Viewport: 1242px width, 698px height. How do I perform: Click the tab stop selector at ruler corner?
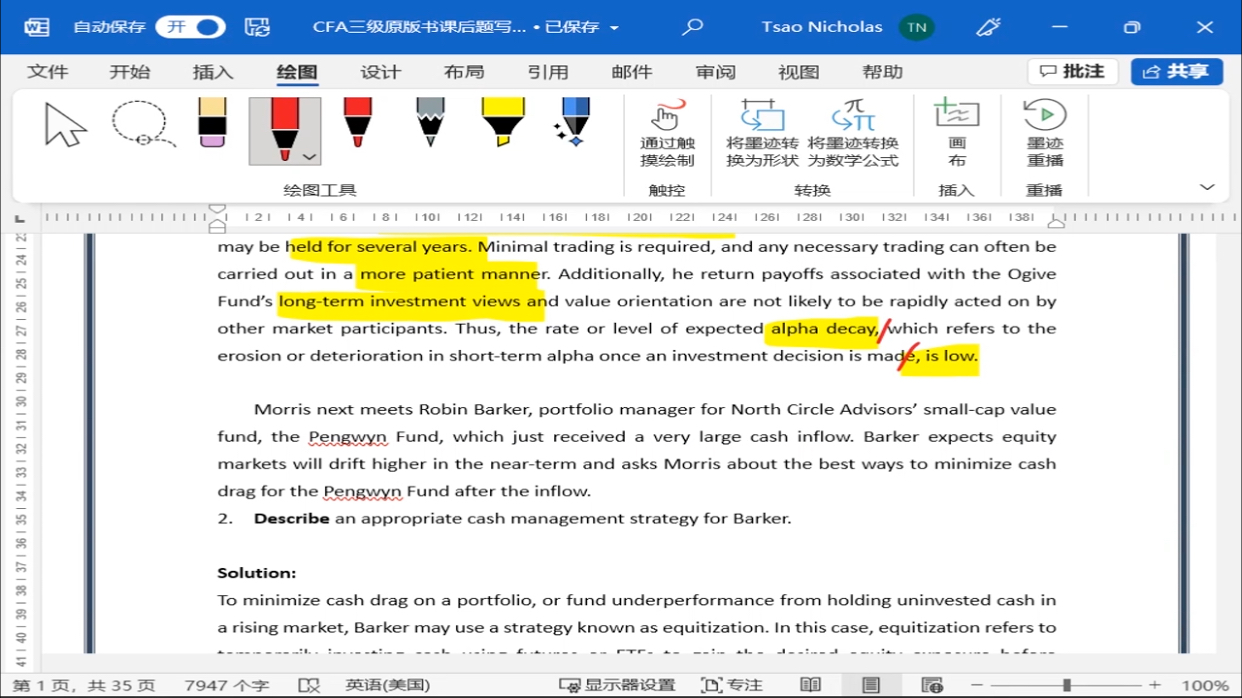(x=20, y=218)
